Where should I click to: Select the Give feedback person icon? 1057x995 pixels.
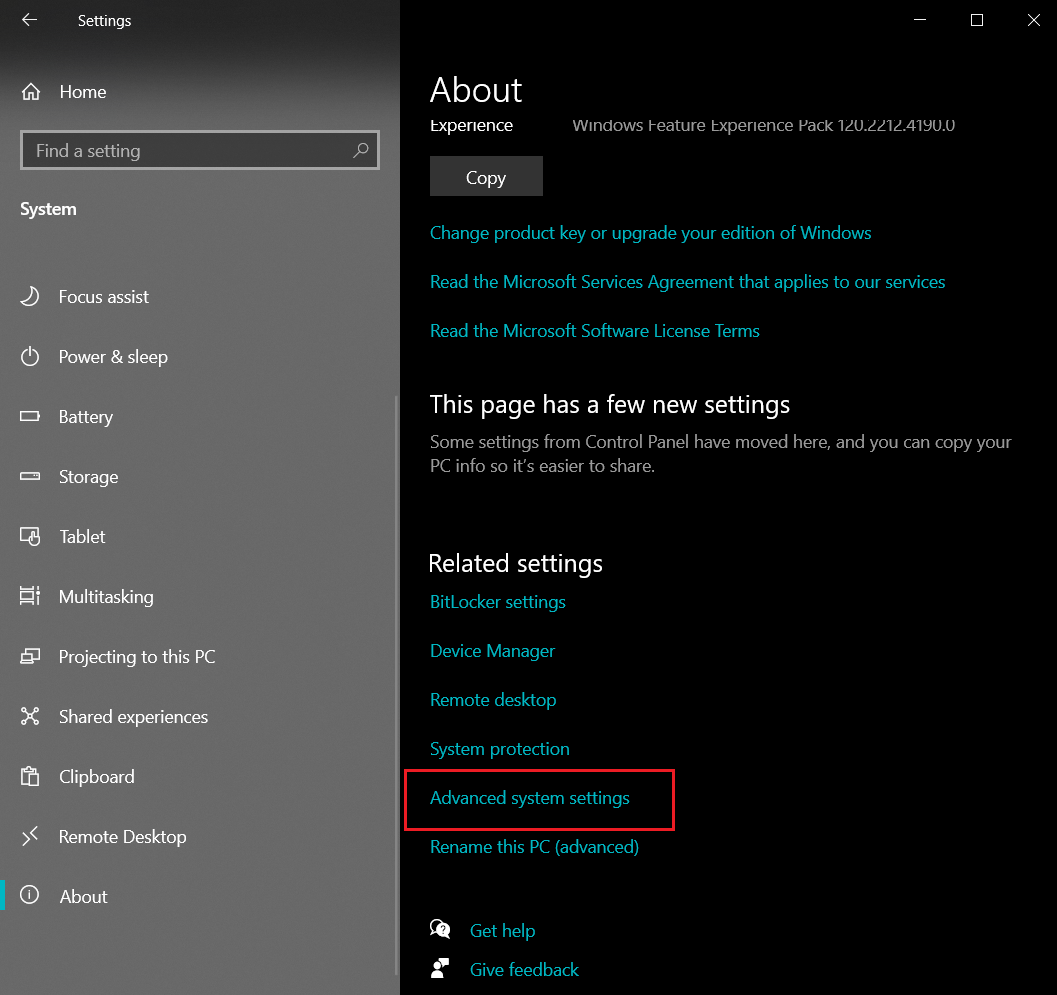tap(441, 968)
